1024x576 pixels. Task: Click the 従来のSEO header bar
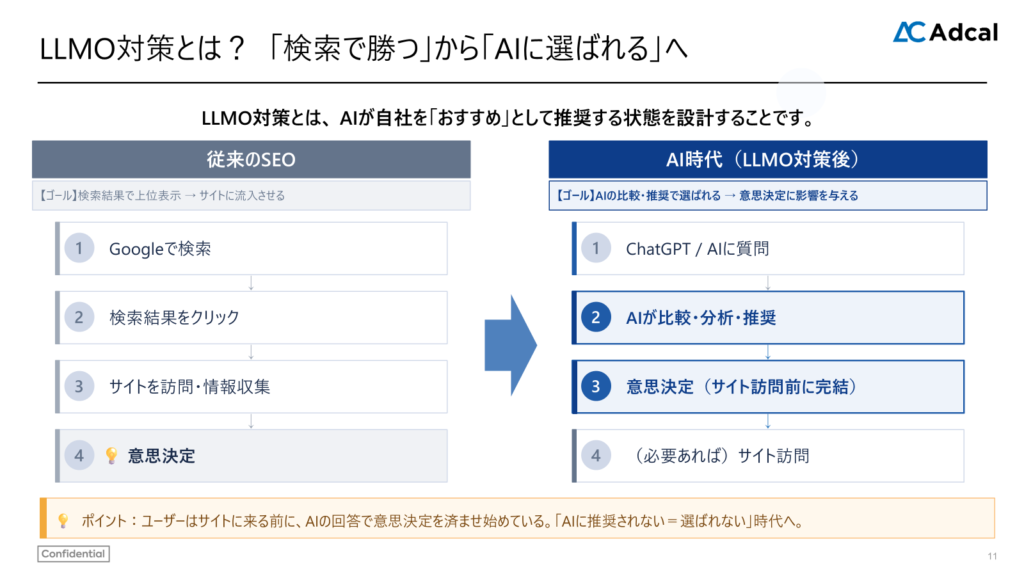pos(250,159)
